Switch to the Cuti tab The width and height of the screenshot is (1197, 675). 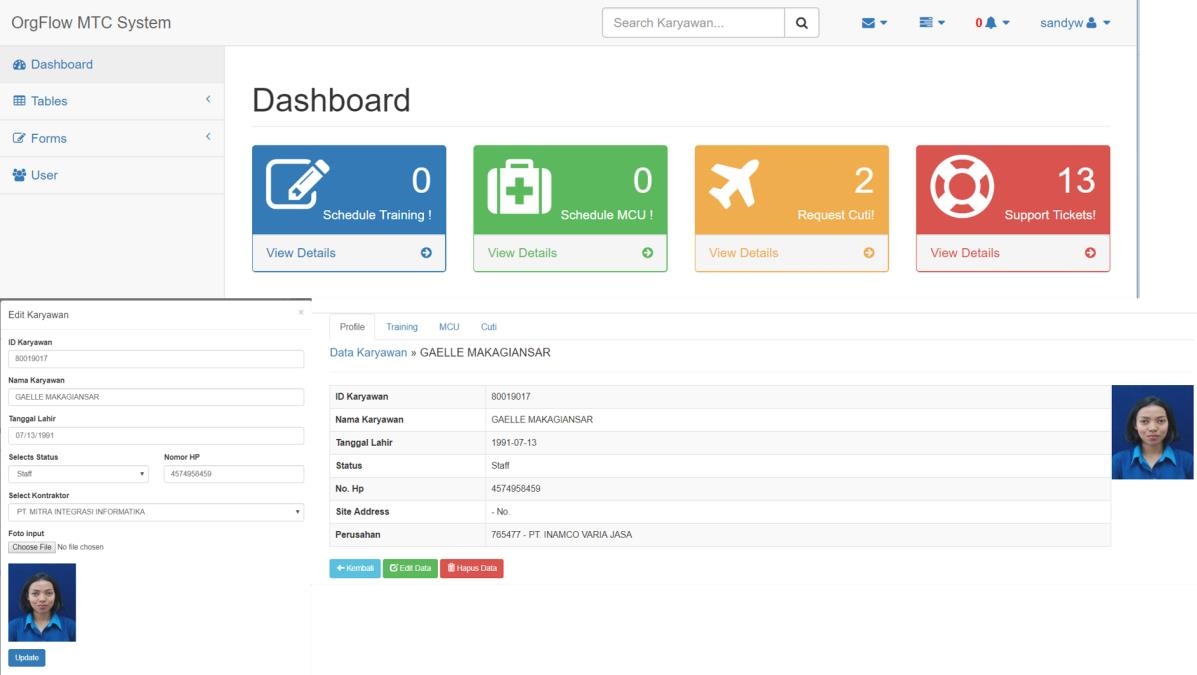pyautogui.click(x=489, y=327)
